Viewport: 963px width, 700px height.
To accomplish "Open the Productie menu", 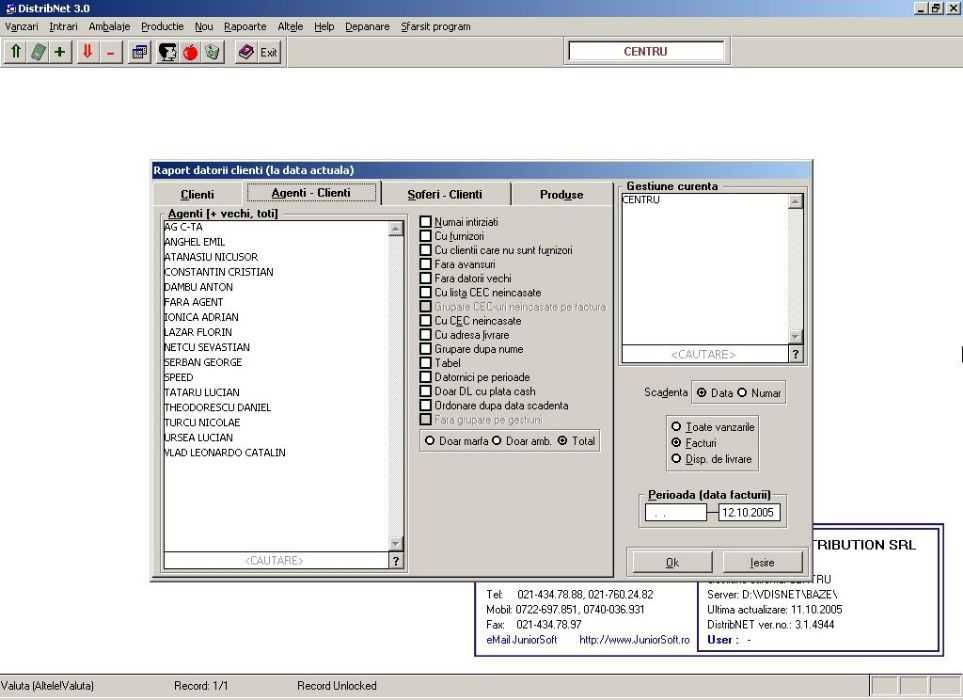I will pos(162,26).
